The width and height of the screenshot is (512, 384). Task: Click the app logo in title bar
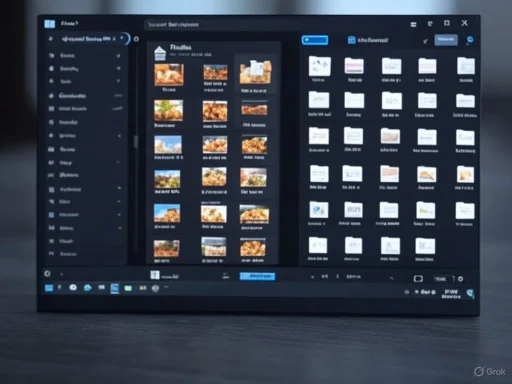click(x=50, y=24)
